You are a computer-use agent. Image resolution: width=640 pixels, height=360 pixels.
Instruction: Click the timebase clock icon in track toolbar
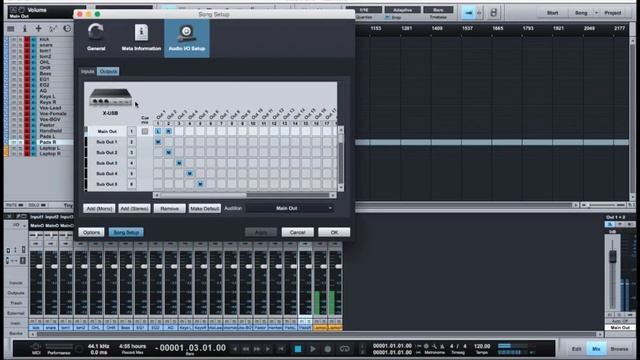[x=67, y=29]
